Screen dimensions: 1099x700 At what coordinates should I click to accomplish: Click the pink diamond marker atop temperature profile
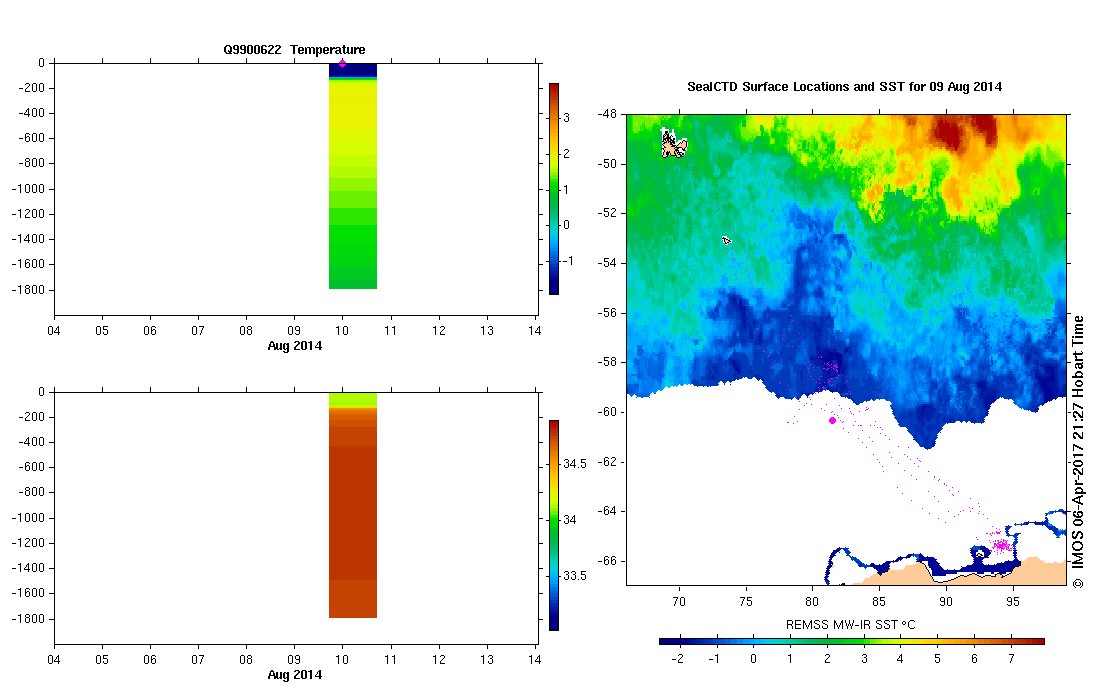point(342,63)
